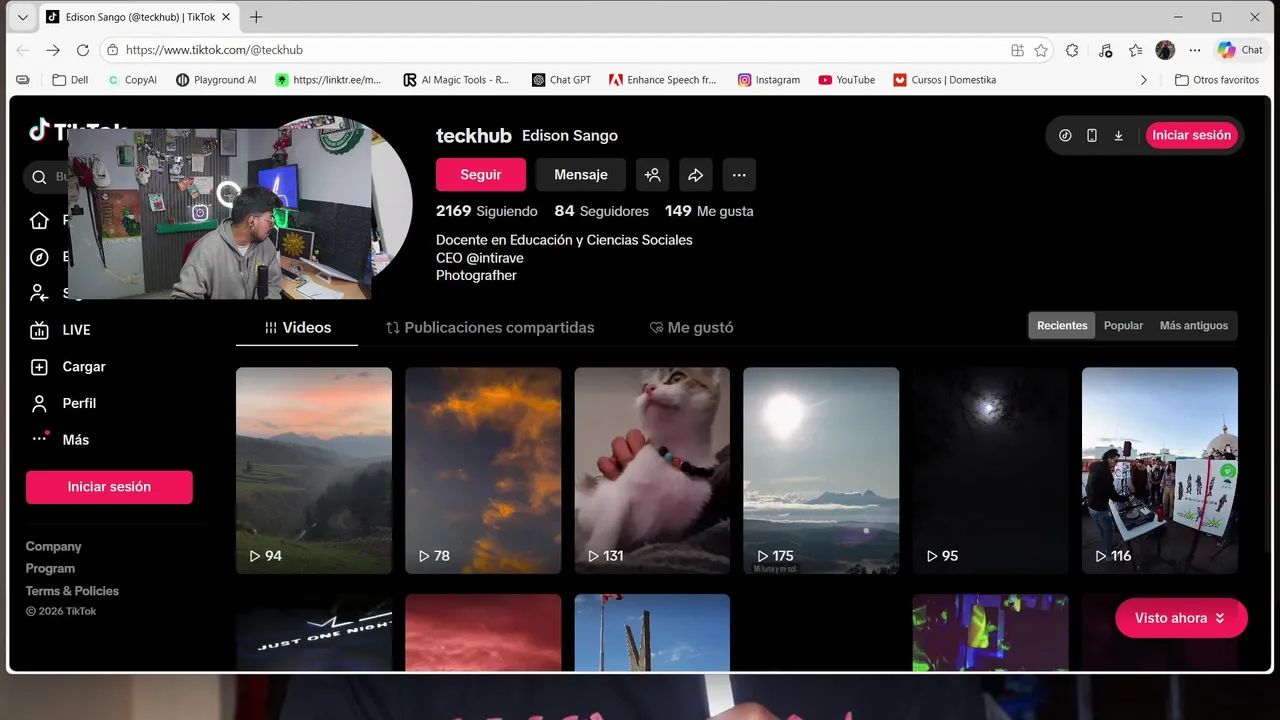Open the DJ street video with 116 views

(1160, 470)
